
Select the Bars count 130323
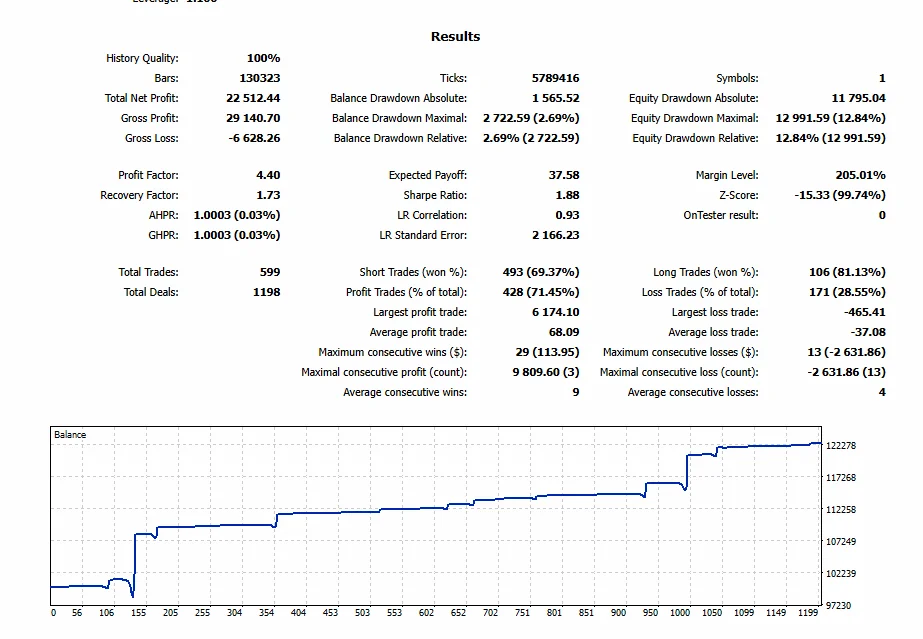(260, 78)
